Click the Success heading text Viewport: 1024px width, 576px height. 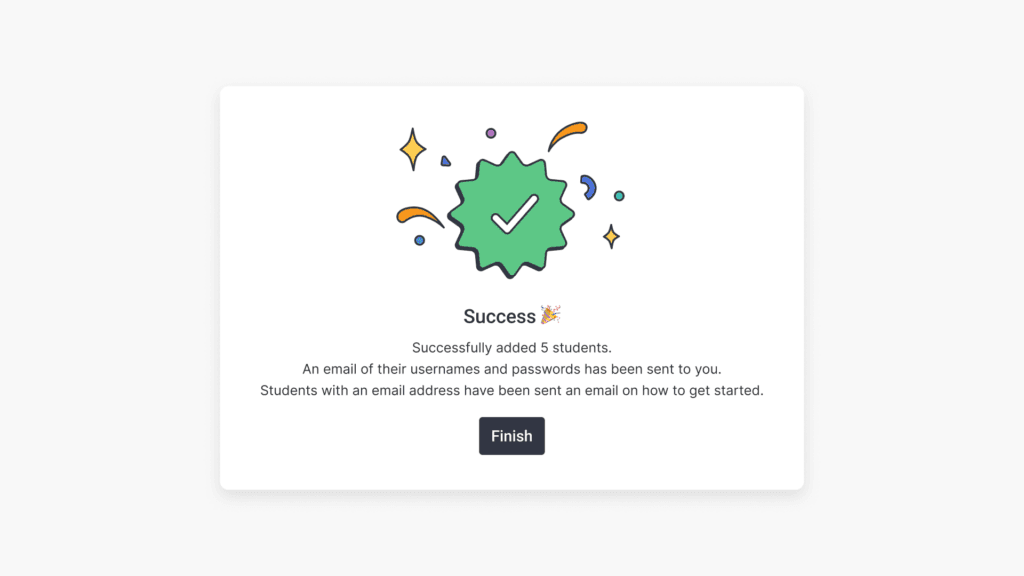502,315
